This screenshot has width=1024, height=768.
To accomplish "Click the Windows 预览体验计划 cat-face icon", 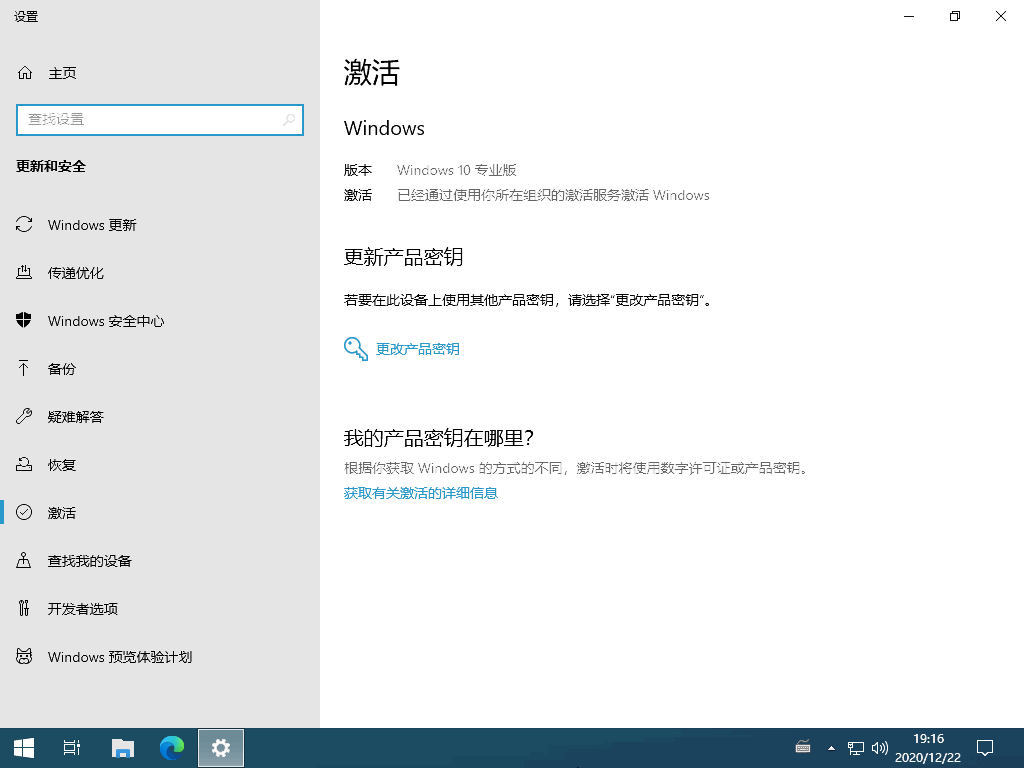I will [x=24, y=656].
